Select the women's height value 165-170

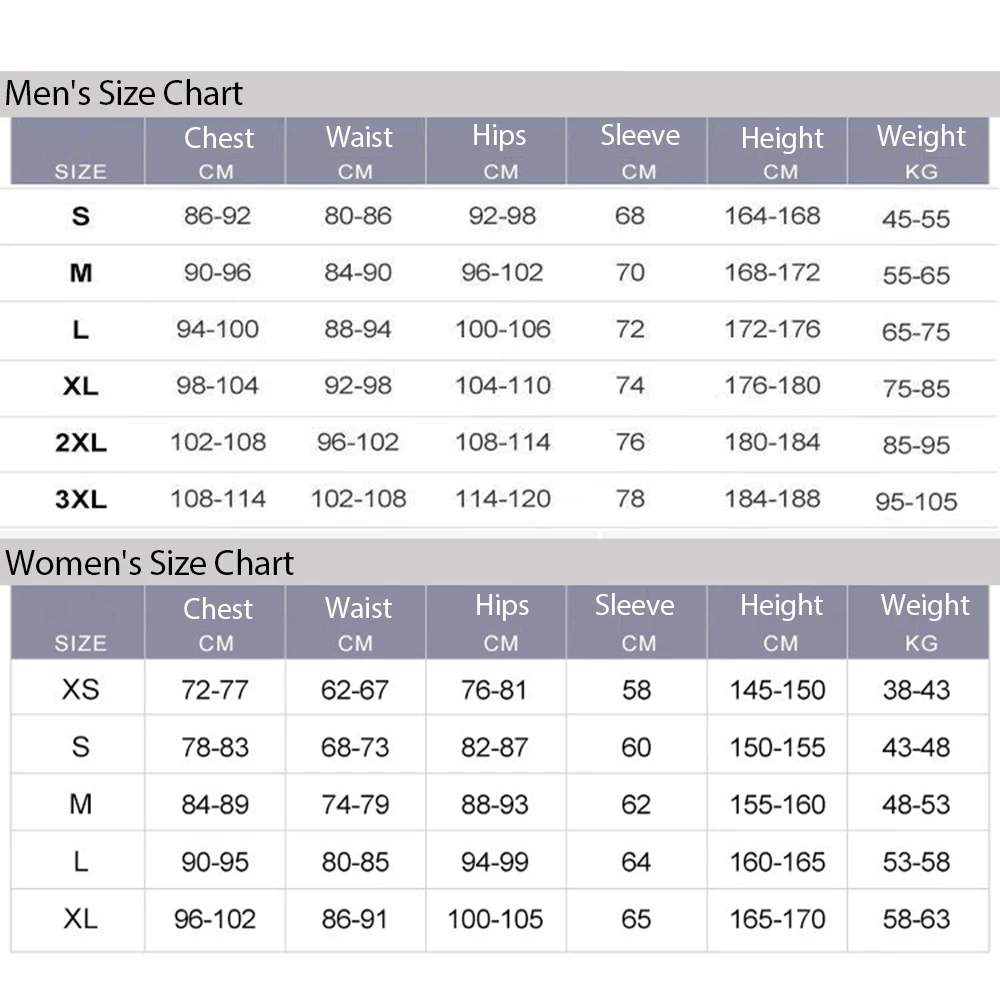point(777,919)
